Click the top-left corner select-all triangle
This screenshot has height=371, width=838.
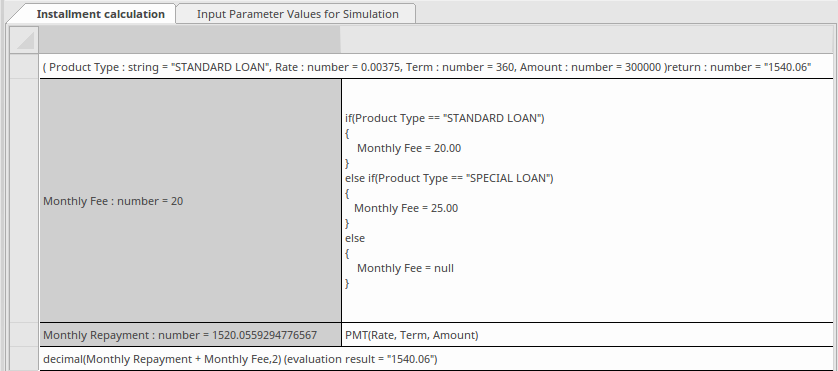25,40
